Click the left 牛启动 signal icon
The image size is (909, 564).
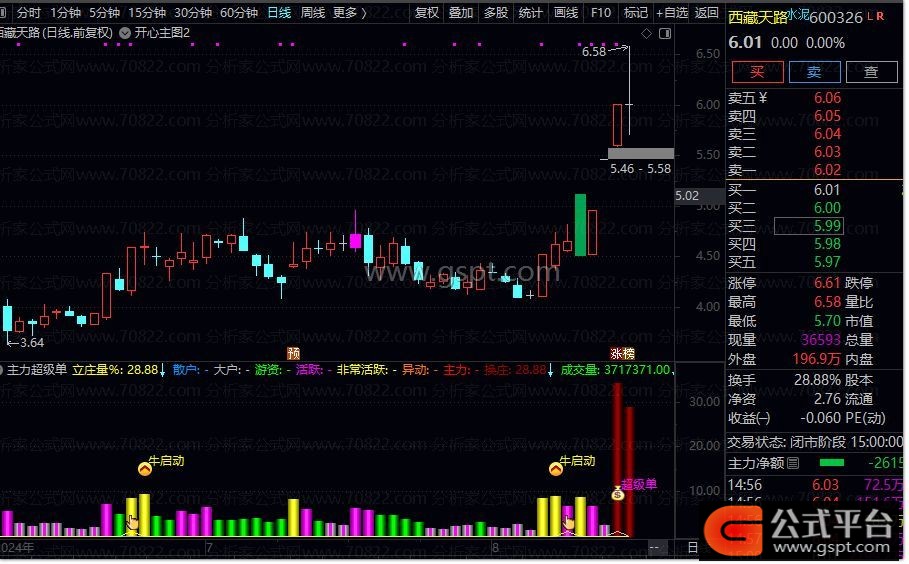coord(145,468)
